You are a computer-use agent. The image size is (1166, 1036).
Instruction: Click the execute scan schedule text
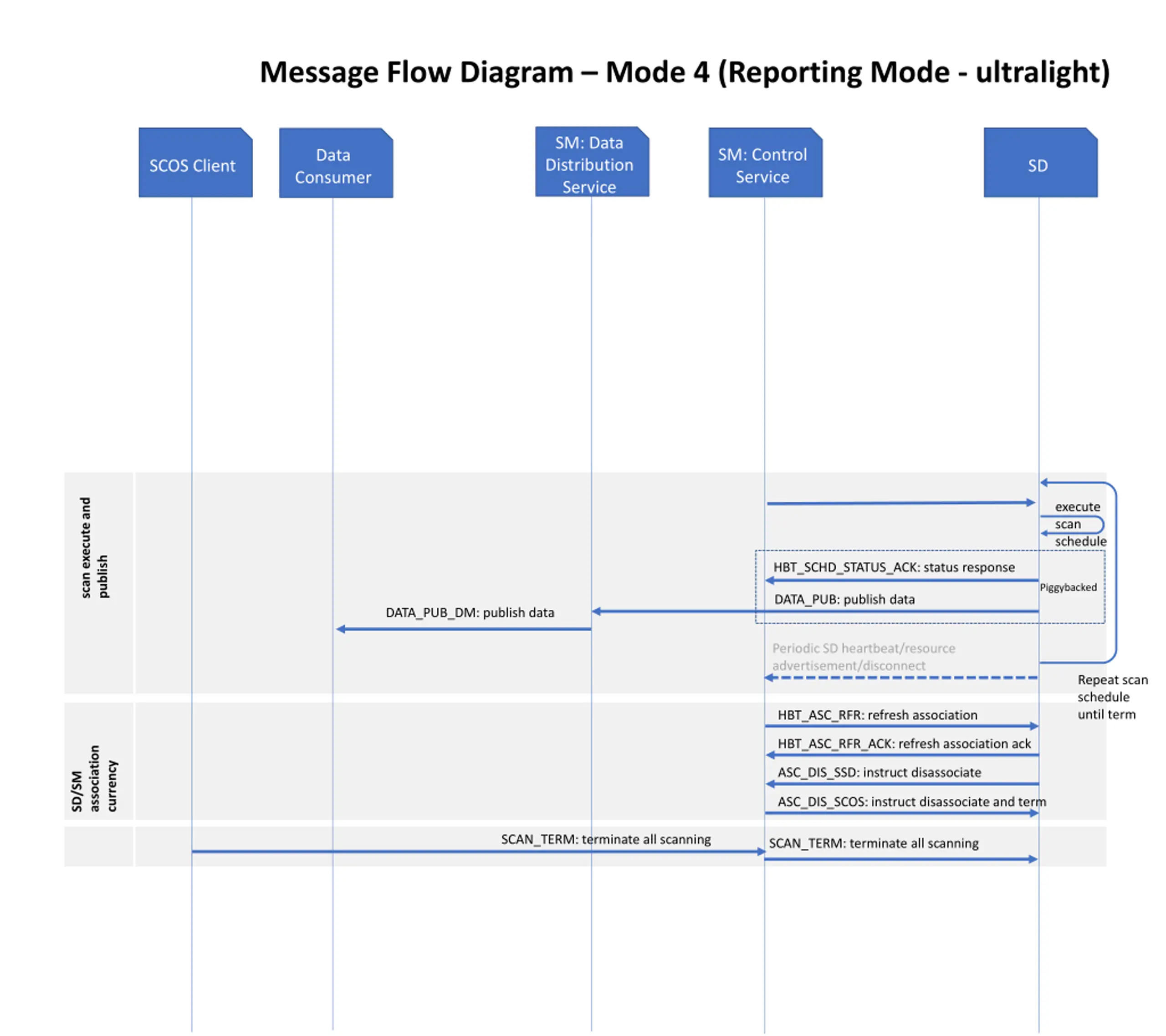1080,524
